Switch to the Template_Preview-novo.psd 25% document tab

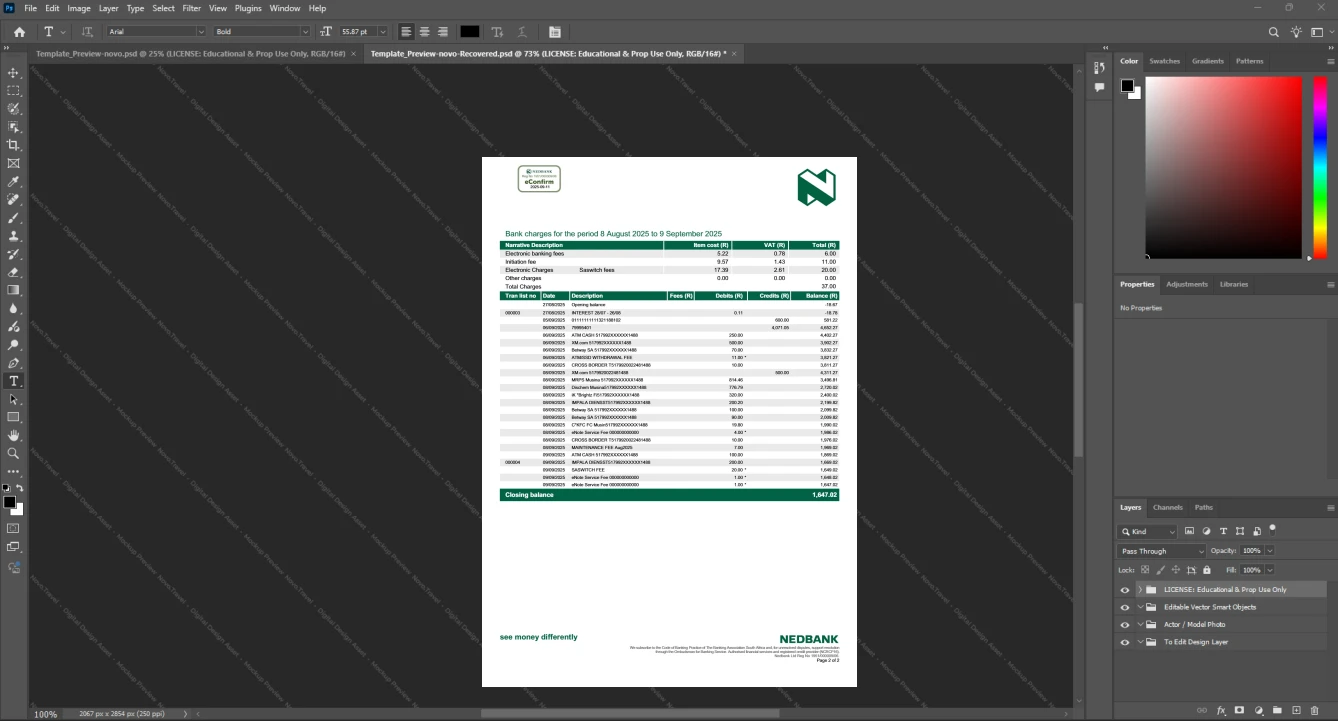pyautogui.click(x=190, y=53)
